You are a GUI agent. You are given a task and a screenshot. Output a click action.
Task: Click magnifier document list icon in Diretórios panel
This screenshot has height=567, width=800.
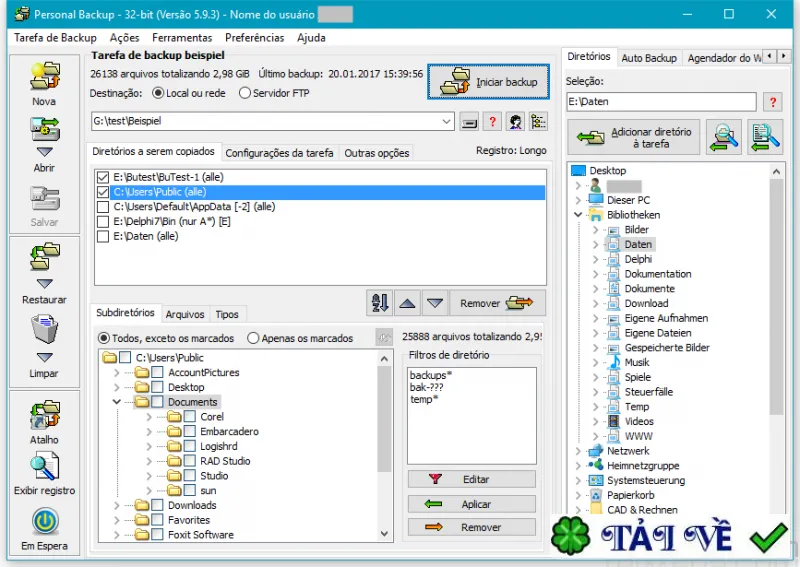(x=765, y=137)
